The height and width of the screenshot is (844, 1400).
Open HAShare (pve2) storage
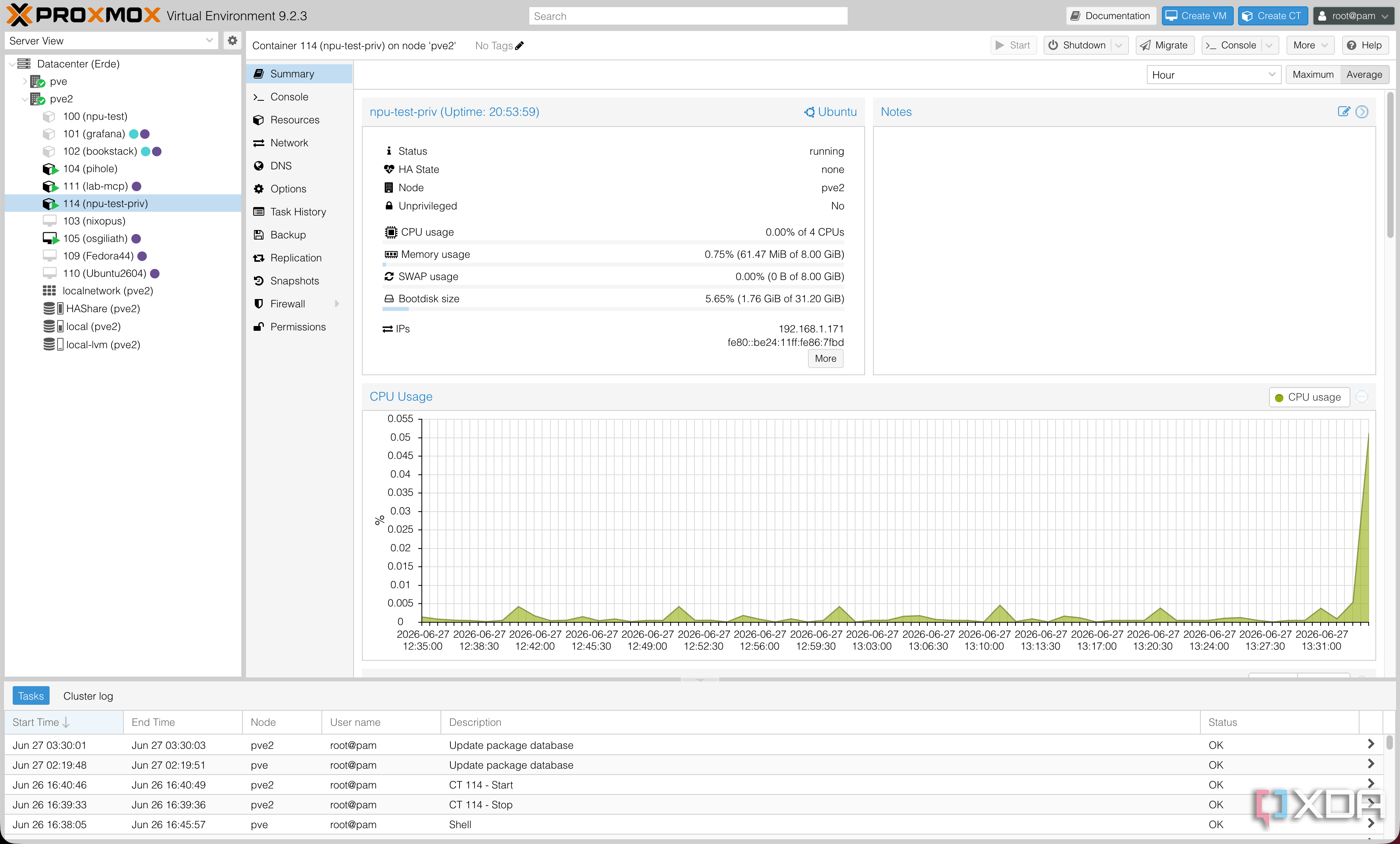click(x=103, y=309)
